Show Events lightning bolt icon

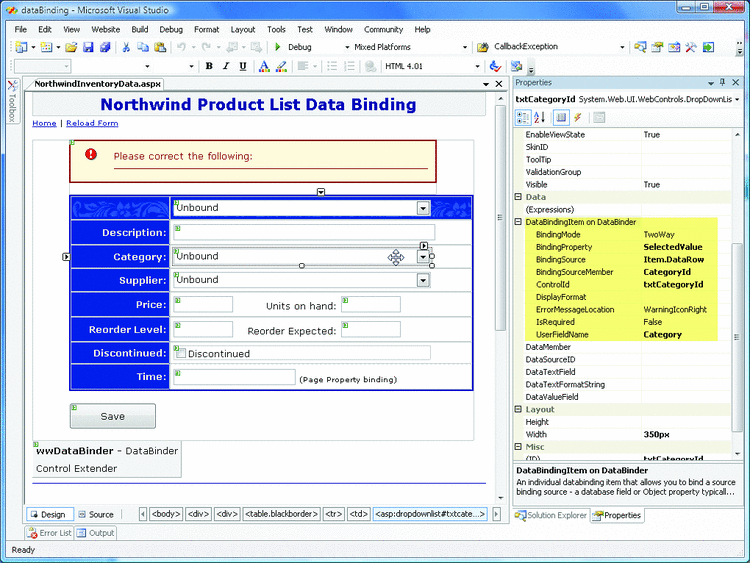pos(578,117)
